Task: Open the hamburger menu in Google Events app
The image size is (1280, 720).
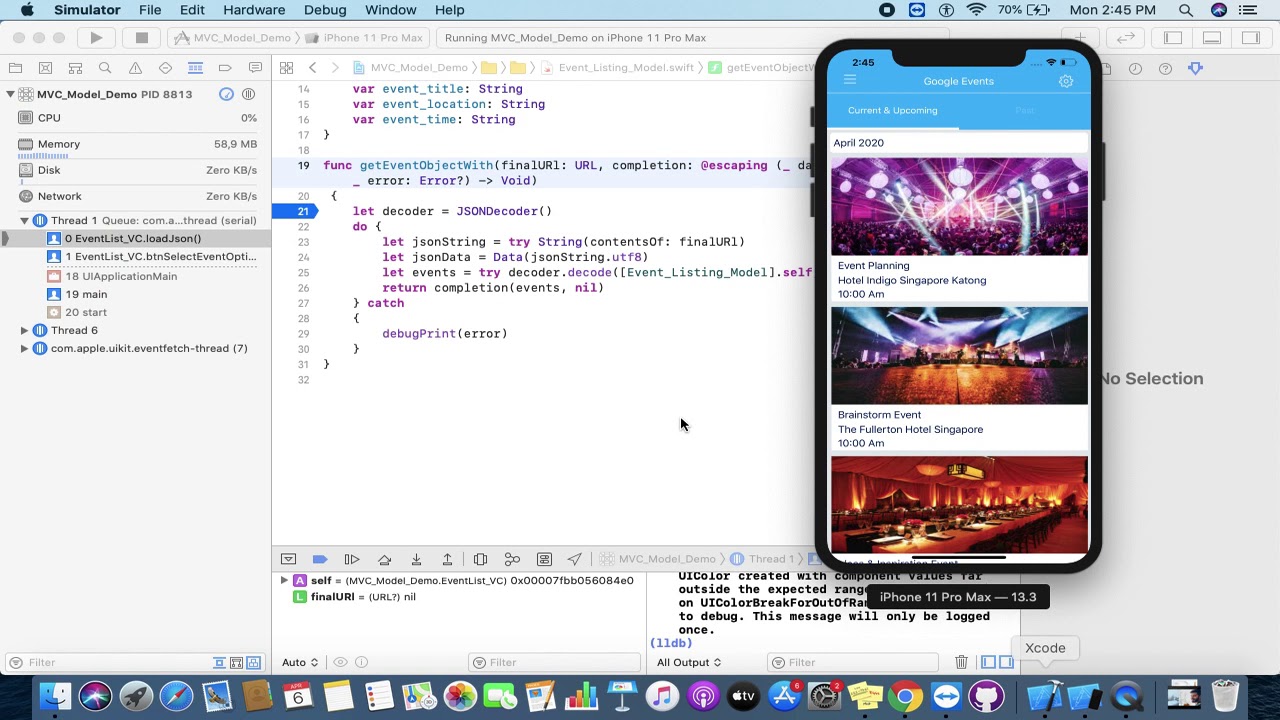Action: pyautogui.click(x=850, y=80)
